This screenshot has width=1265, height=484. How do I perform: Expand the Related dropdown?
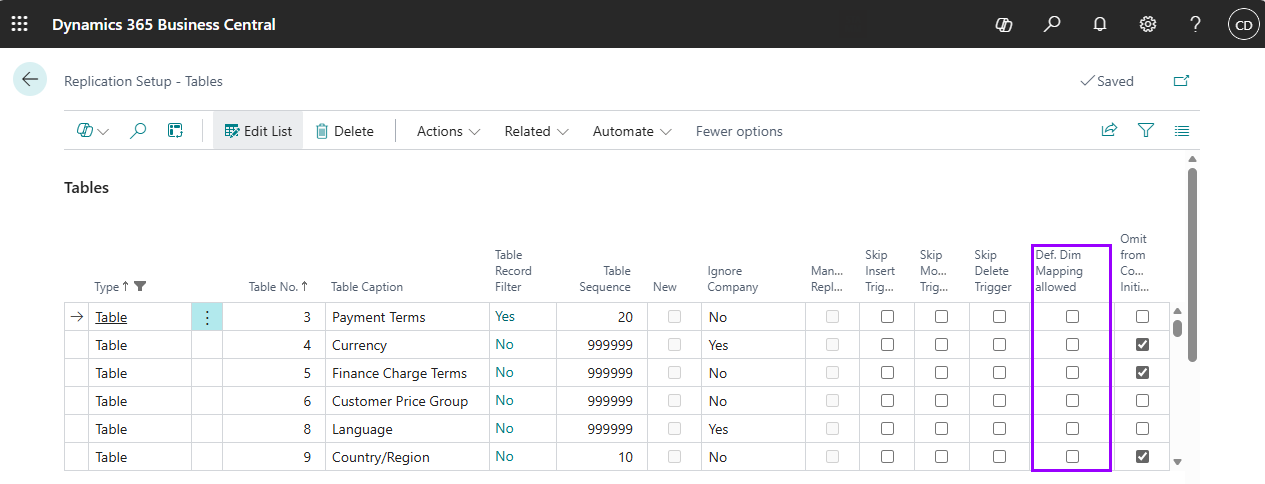tap(536, 131)
